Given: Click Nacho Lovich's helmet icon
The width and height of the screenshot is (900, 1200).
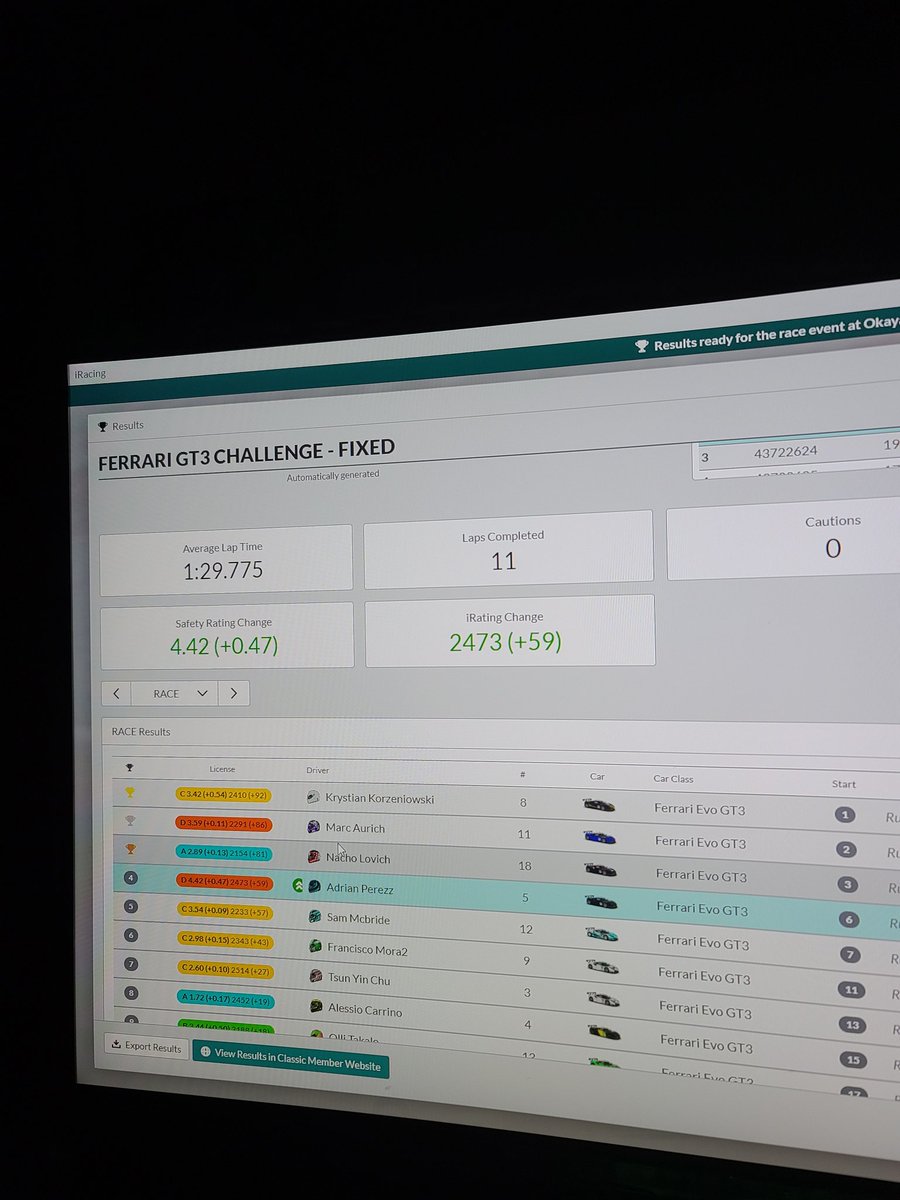Looking at the screenshot, I should (314, 856).
